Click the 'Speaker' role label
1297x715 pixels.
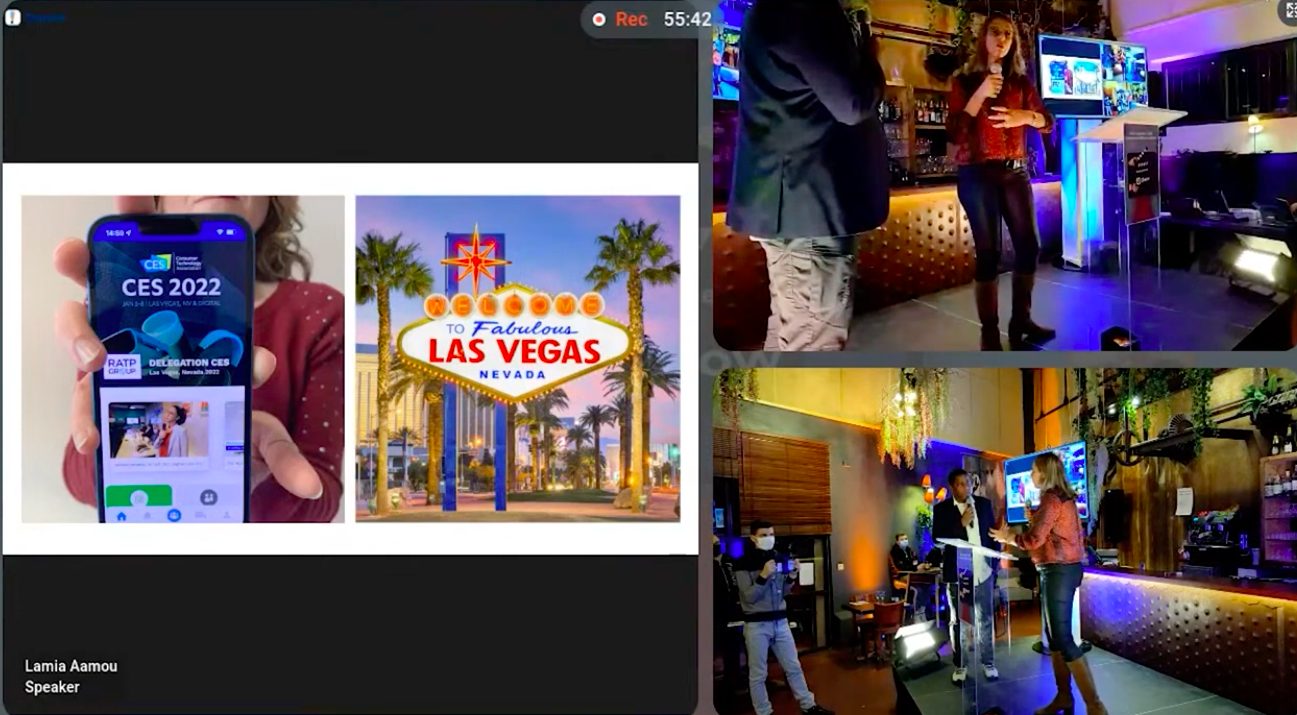52,687
